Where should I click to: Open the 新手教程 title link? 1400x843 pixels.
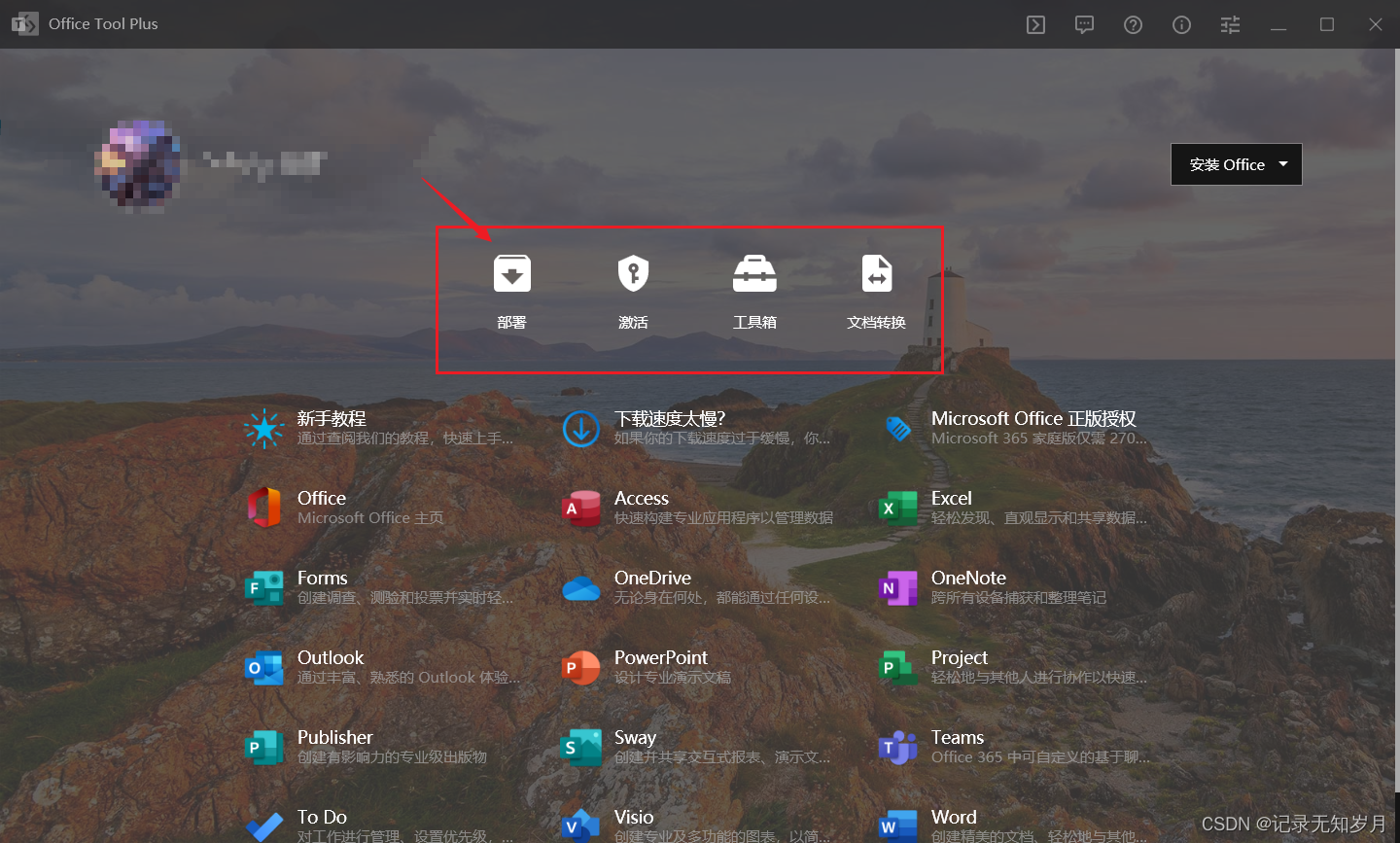coord(332,418)
